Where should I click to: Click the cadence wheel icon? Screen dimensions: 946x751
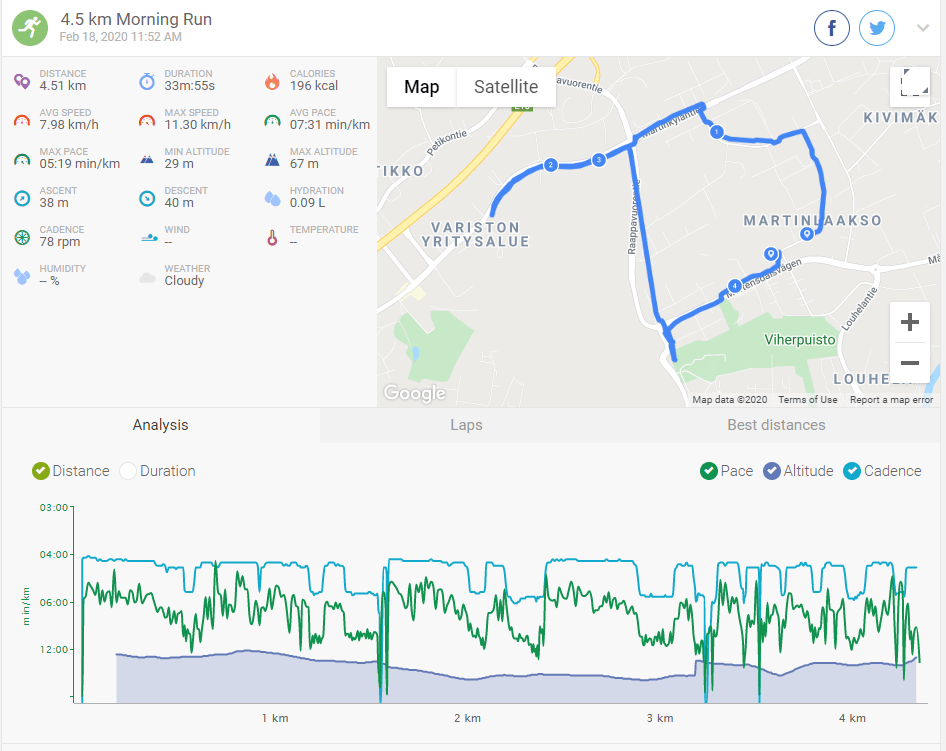click(22, 238)
